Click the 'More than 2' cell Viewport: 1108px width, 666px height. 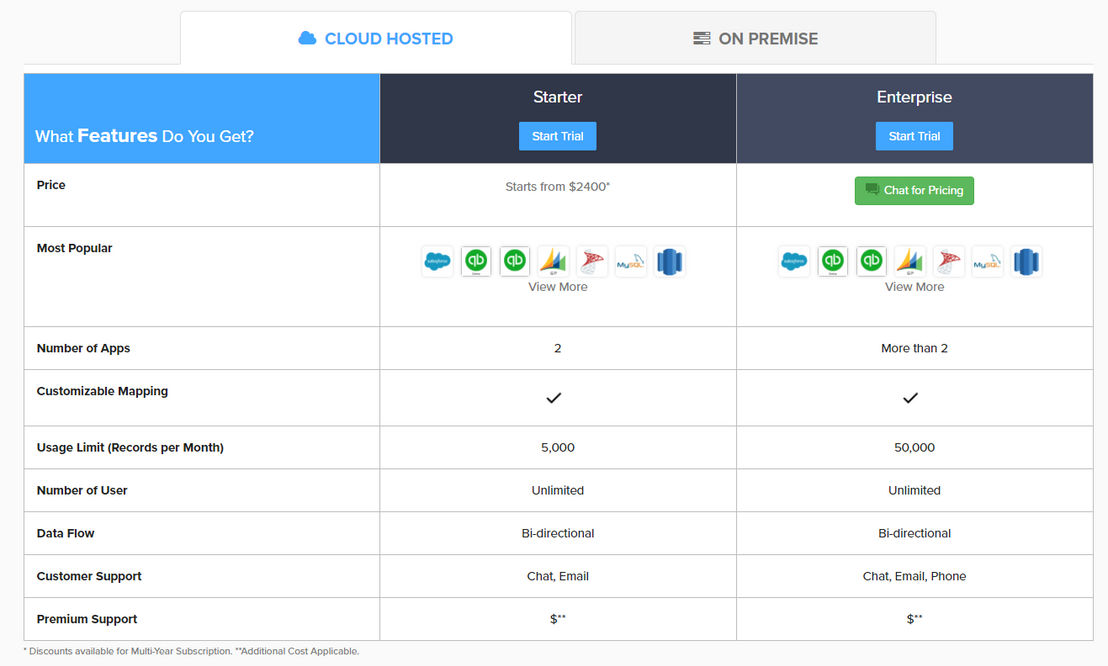click(914, 348)
